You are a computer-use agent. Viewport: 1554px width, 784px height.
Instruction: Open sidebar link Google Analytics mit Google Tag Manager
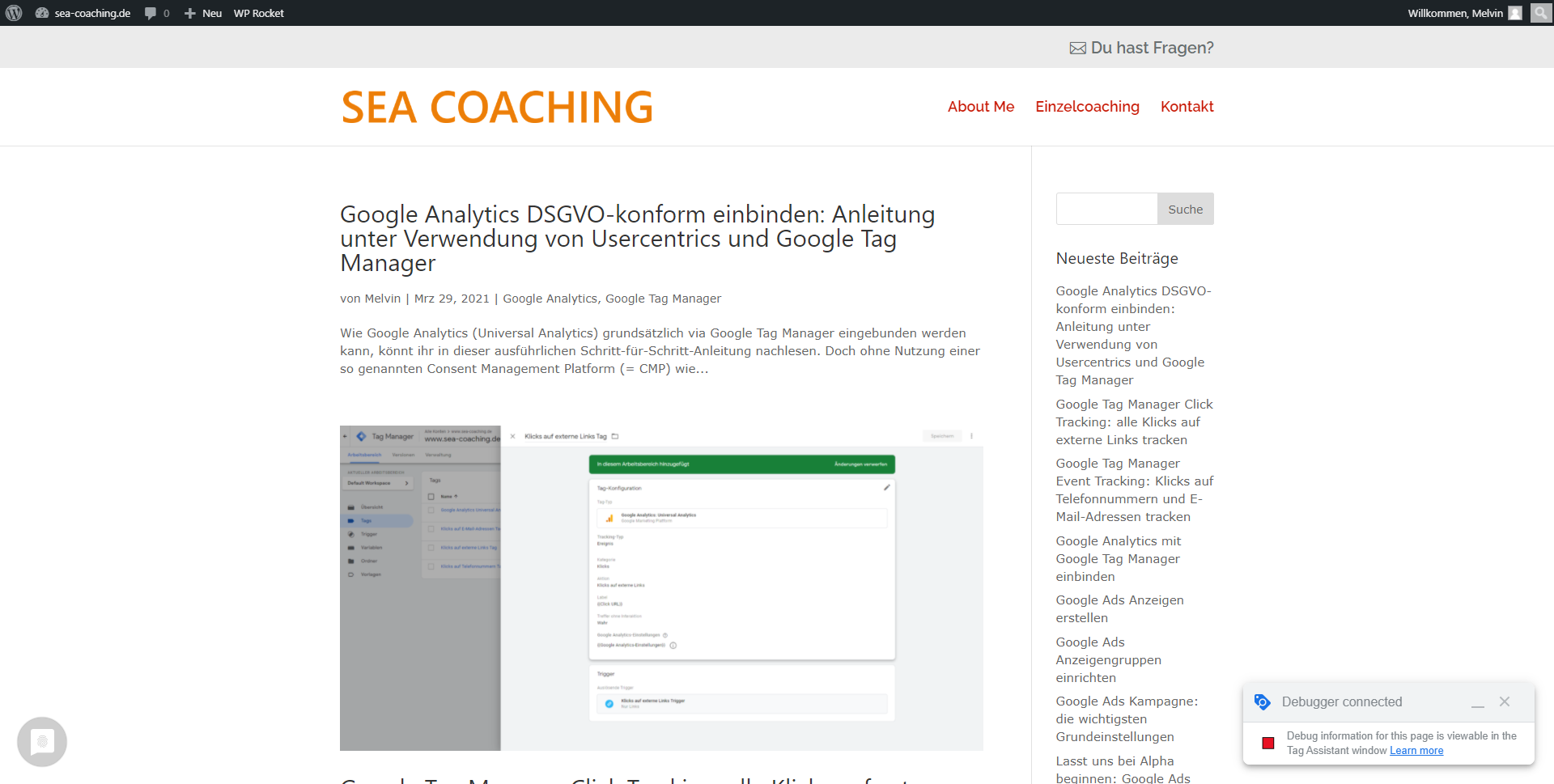[1118, 558]
